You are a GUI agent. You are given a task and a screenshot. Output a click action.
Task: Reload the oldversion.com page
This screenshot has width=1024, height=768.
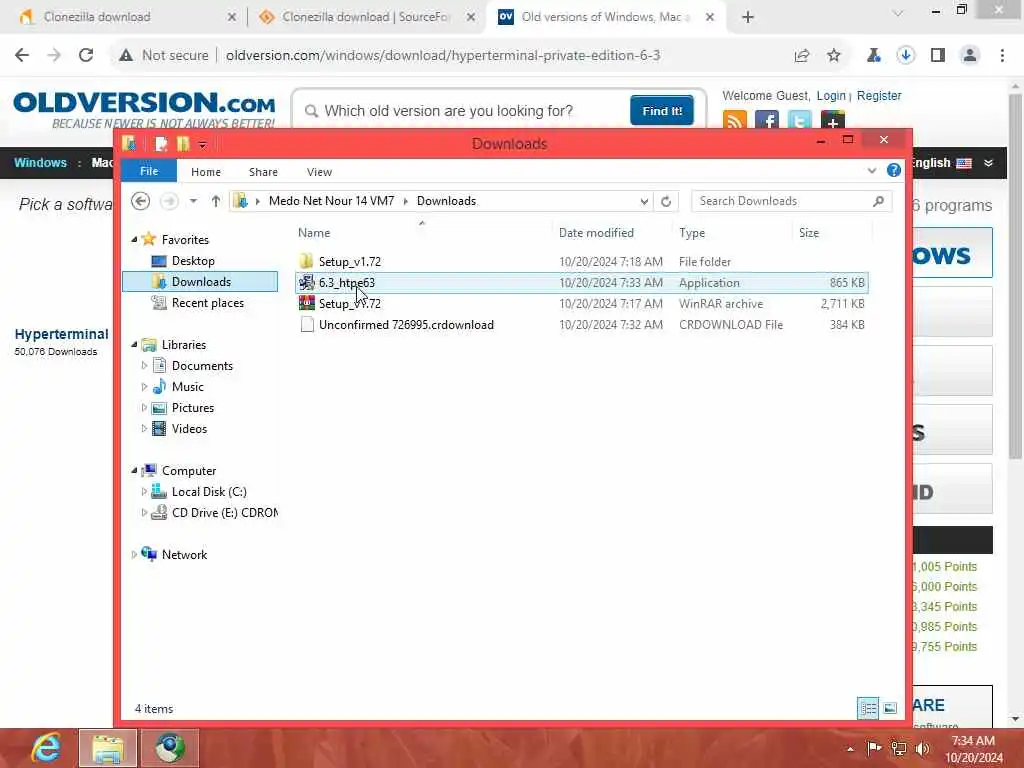[x=86, y=55]
